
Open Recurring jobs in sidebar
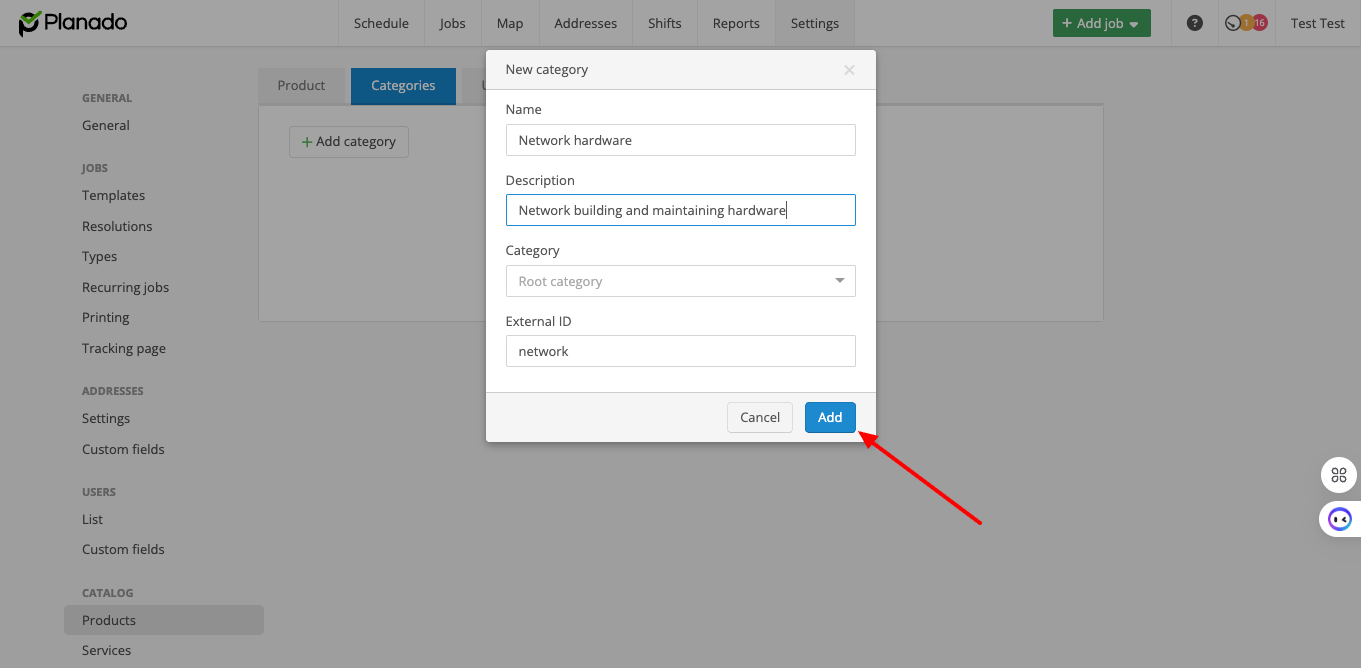click(x=125, y=288)
